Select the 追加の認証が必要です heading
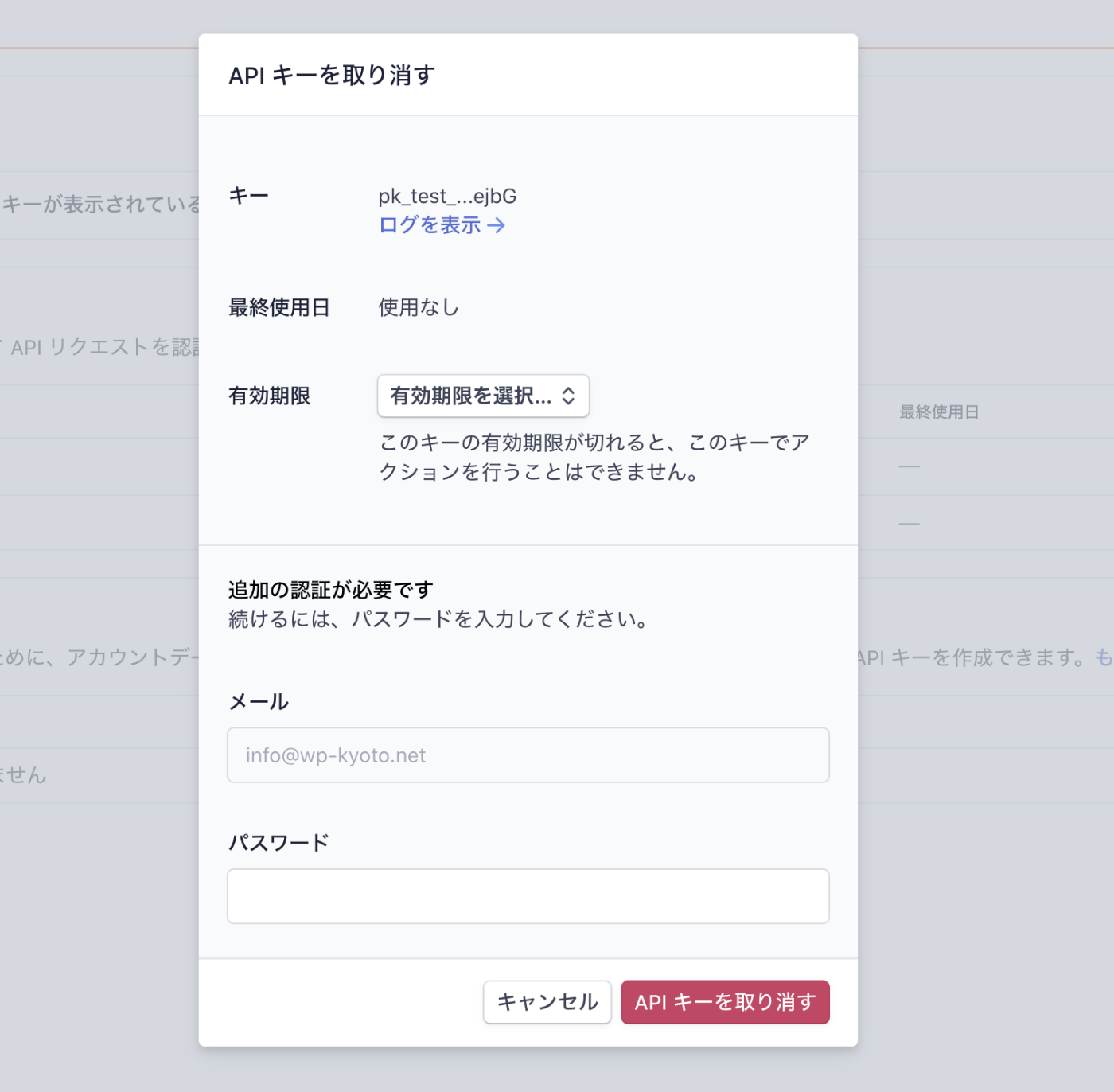Screen dimensions: 1114x1092 pos(330,590)
